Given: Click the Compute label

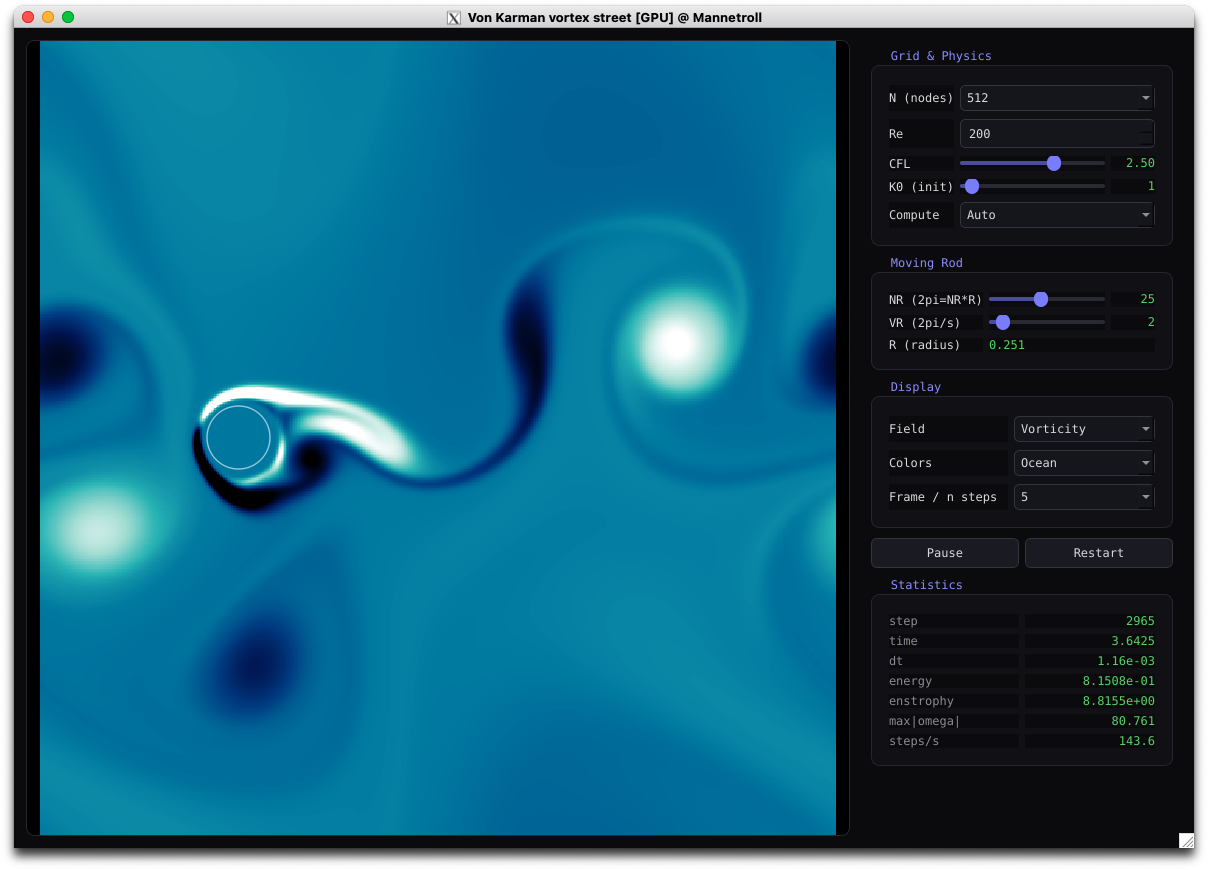Looking at the screenshot, I should pos(914,215).
